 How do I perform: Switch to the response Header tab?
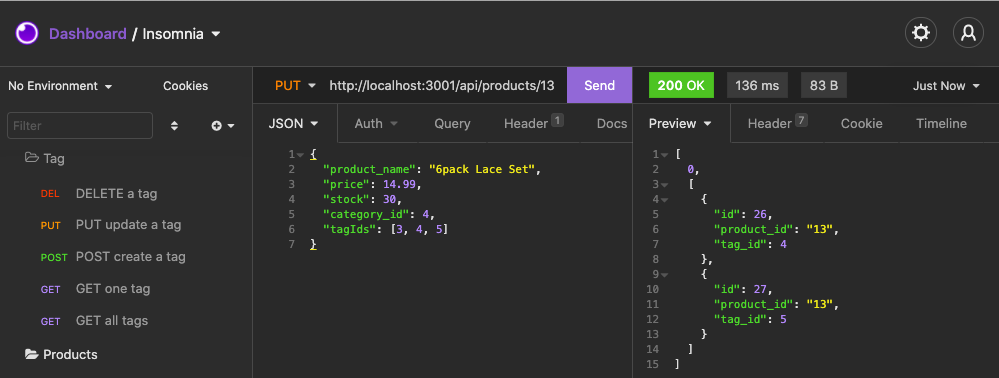[x=777, y=123]
